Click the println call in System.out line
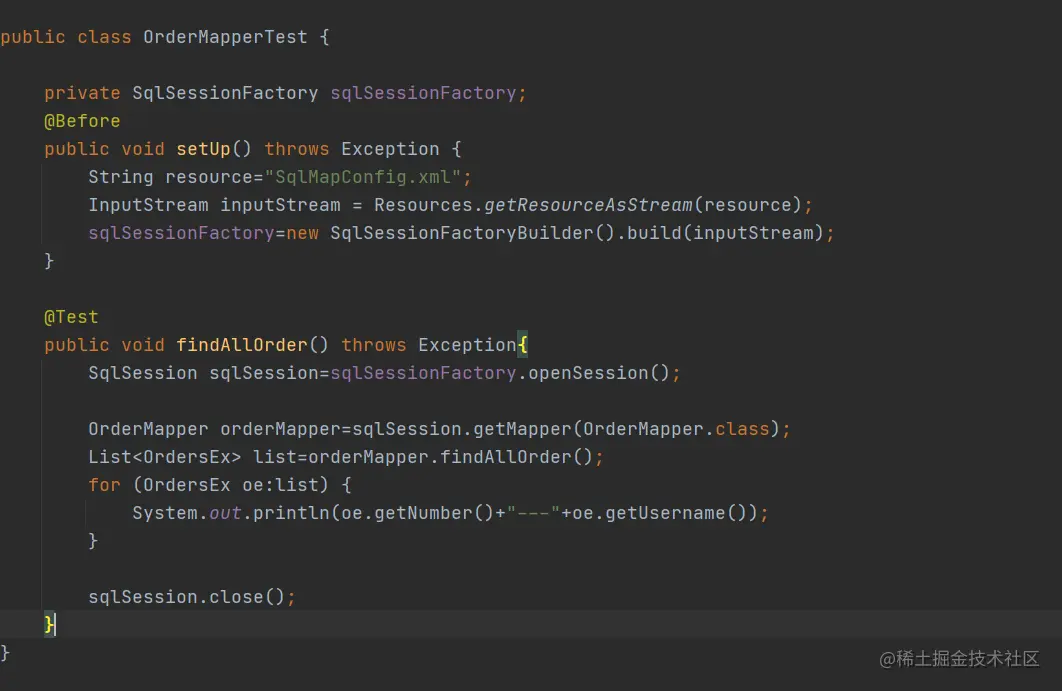Screen dimensions: 1062x691 pos(291,513)
